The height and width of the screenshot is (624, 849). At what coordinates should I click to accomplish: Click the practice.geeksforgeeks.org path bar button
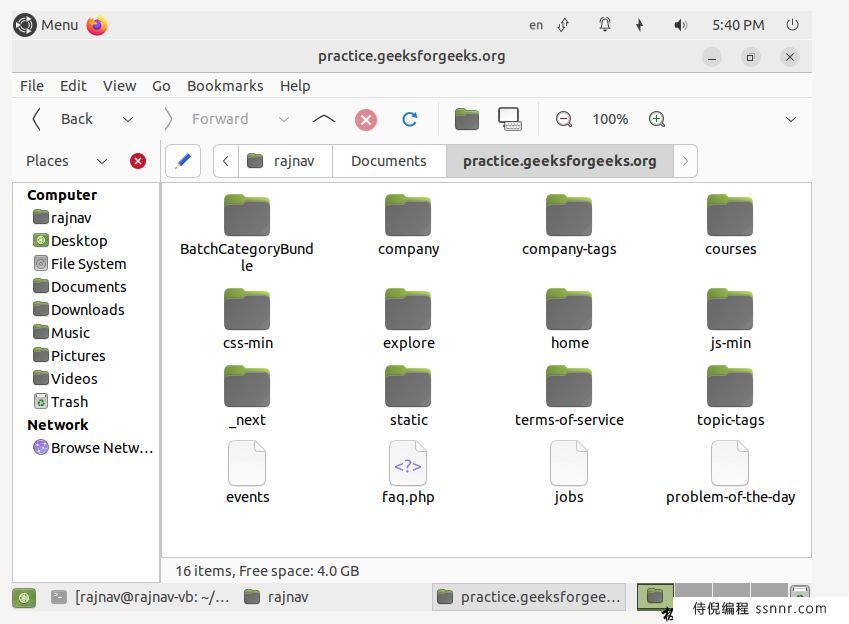[x=559, y=161]
